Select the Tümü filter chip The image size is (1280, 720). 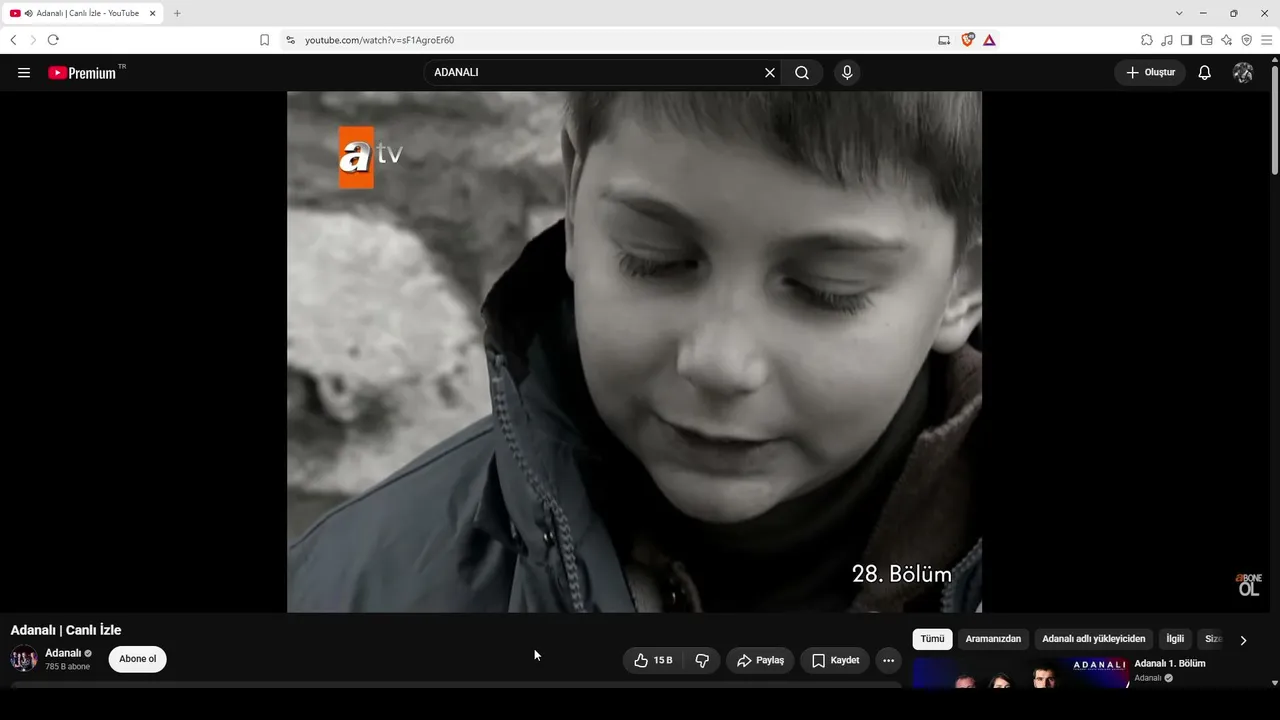point(932,639)
